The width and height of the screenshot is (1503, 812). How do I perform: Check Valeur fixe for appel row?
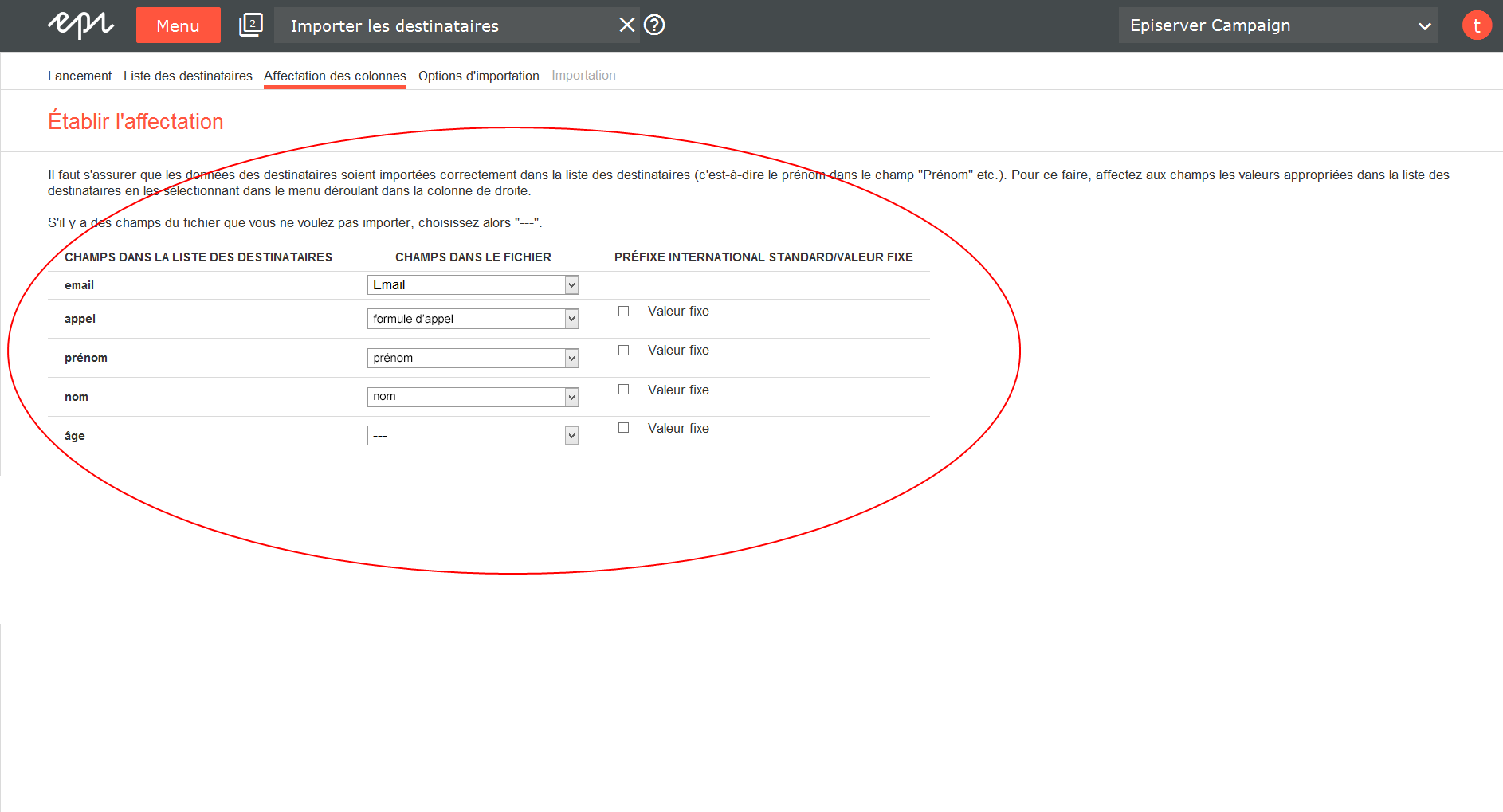(624, 312)
